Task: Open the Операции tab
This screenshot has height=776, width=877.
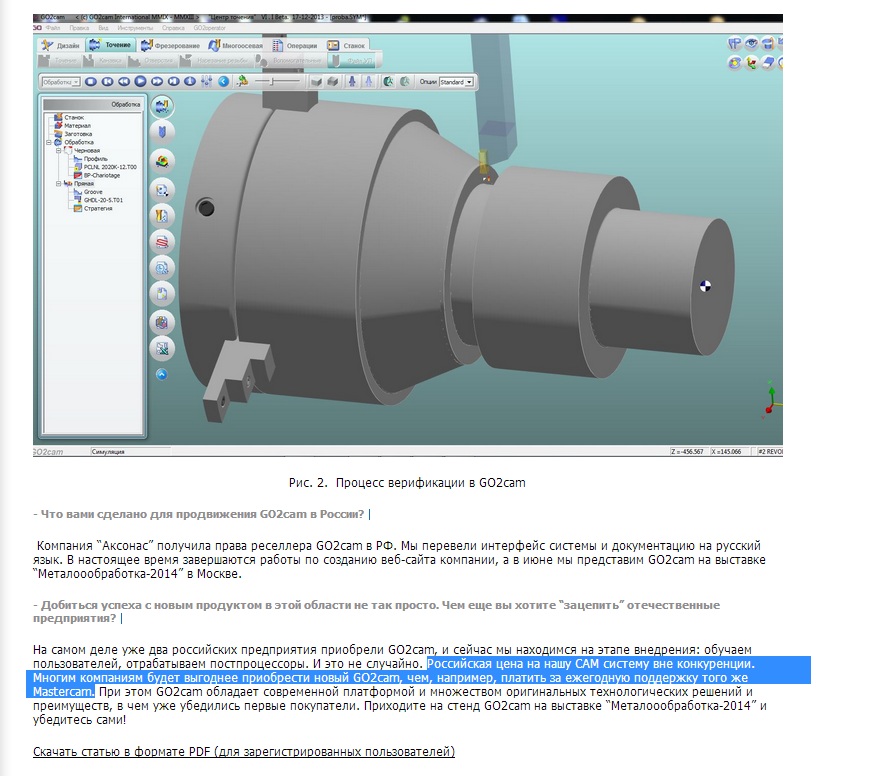Action: coord(295,45)
